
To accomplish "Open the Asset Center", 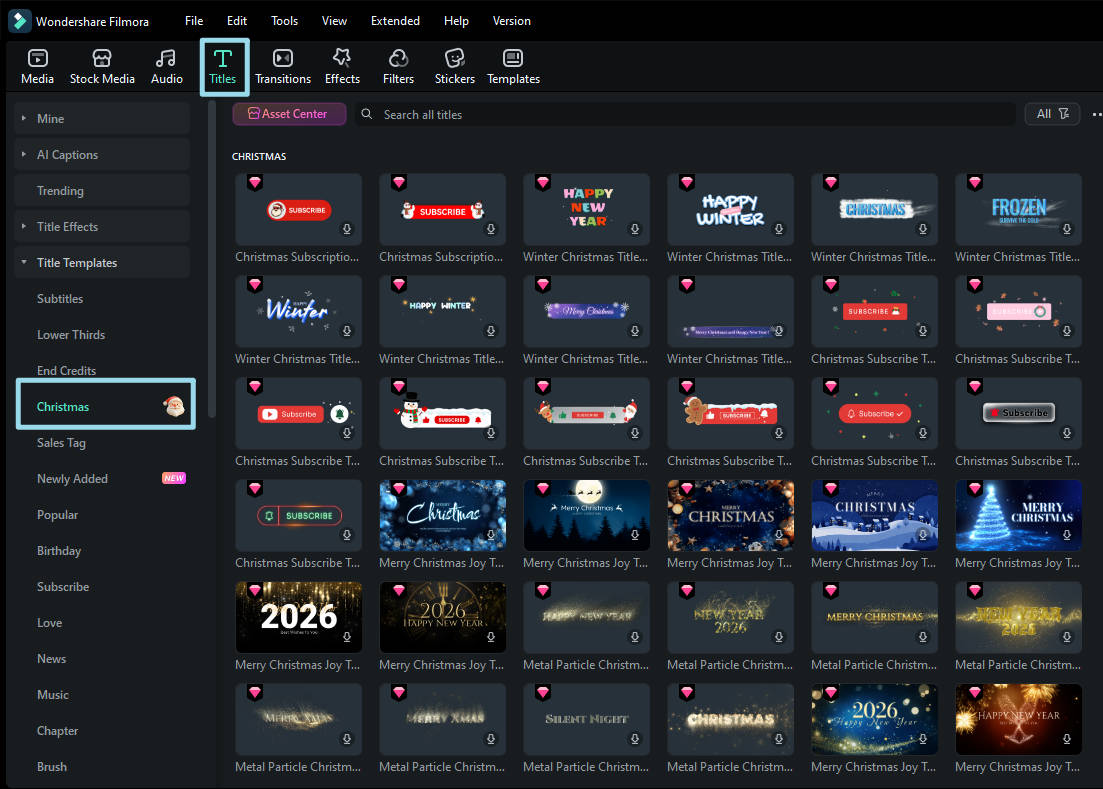I will click(x=289, y=114).
